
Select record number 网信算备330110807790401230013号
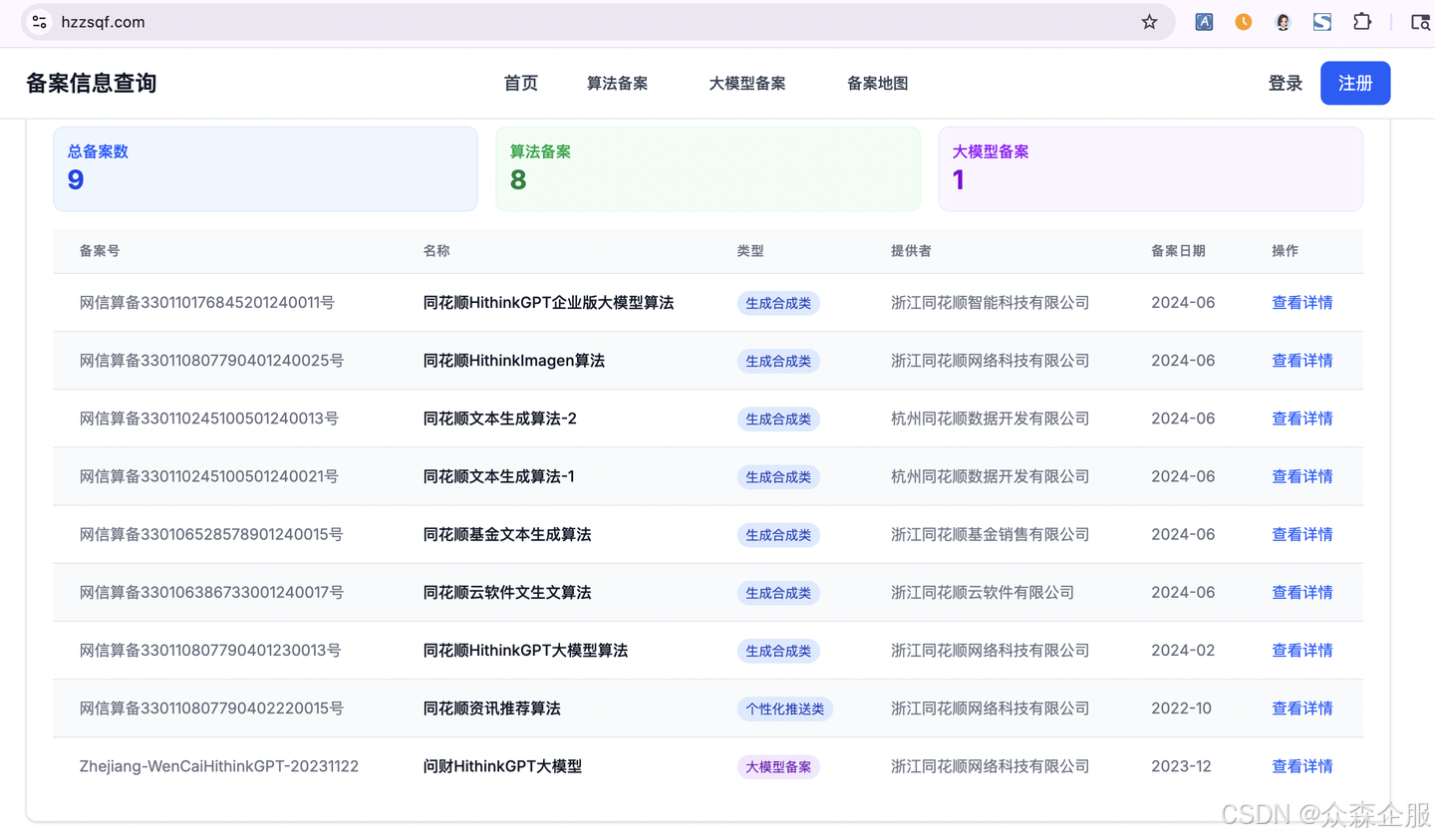[210, 650]
